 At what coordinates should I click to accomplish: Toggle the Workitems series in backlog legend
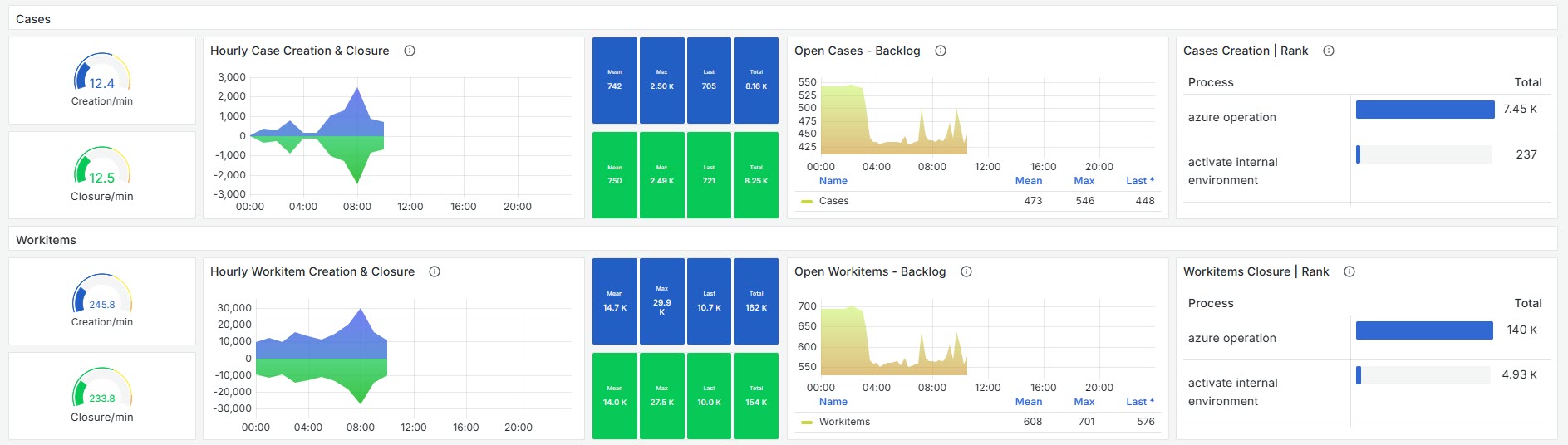coord(844,422)
